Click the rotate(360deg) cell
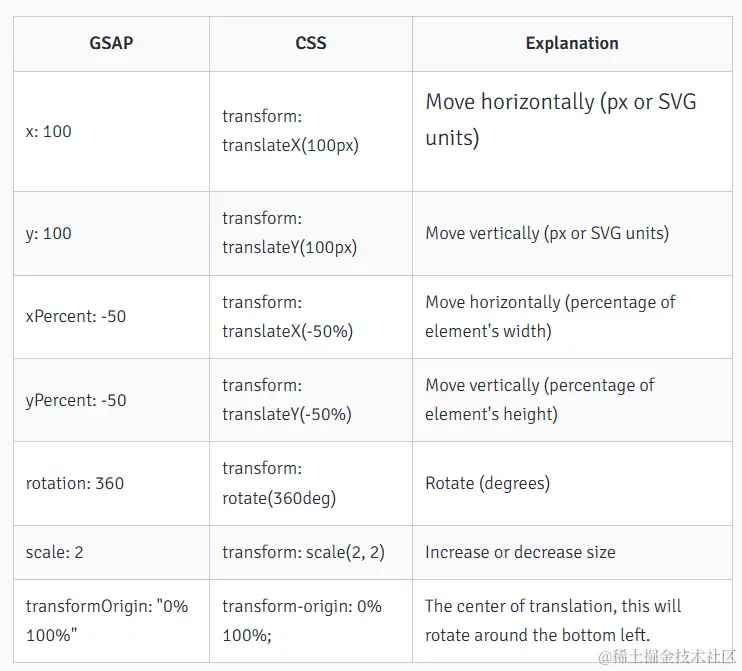Viewport: 742px width, 671px height. [311, 483]
